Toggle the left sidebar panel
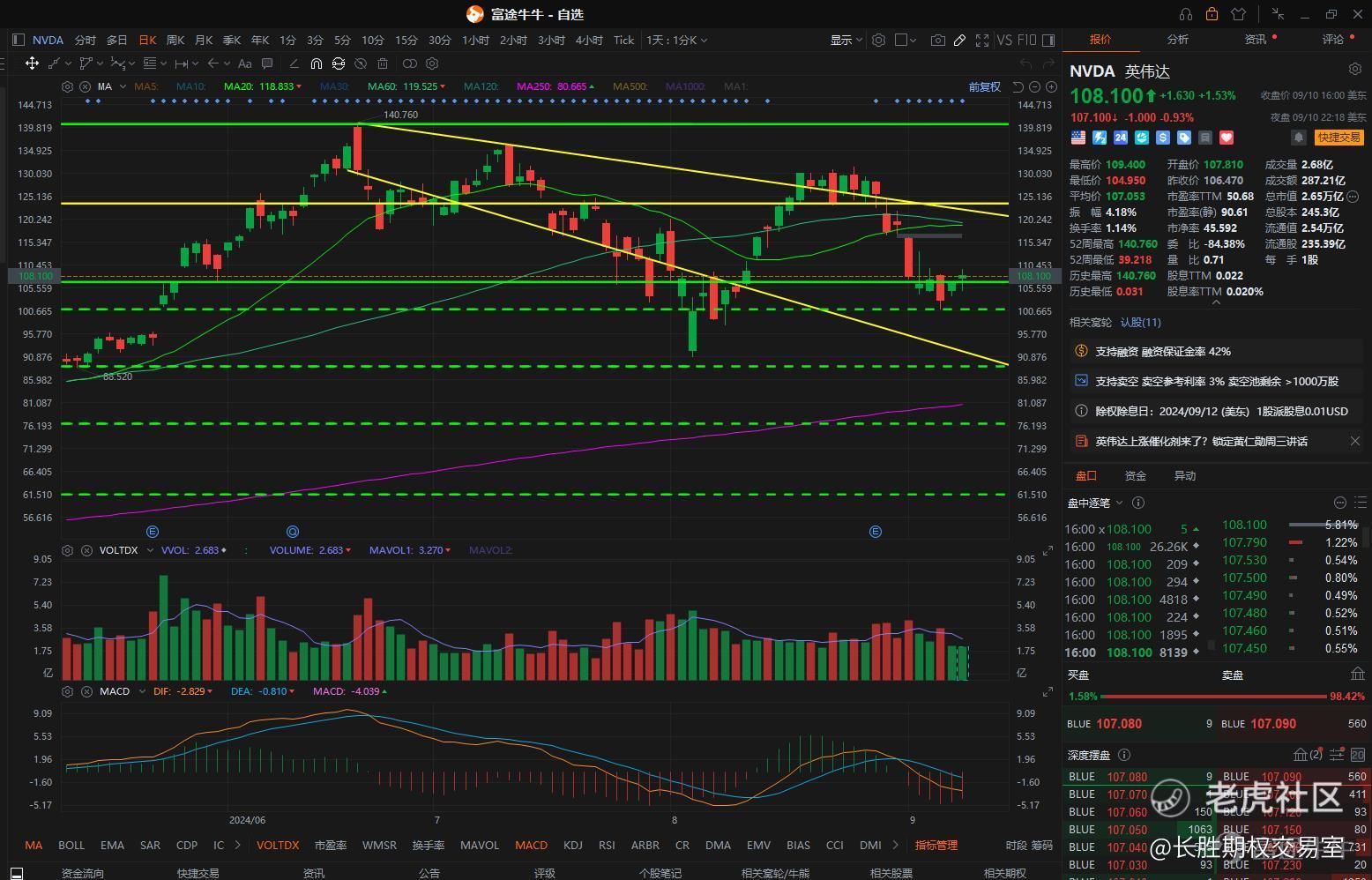This screenshot has width=1372, height=880. tap(19, 40)
